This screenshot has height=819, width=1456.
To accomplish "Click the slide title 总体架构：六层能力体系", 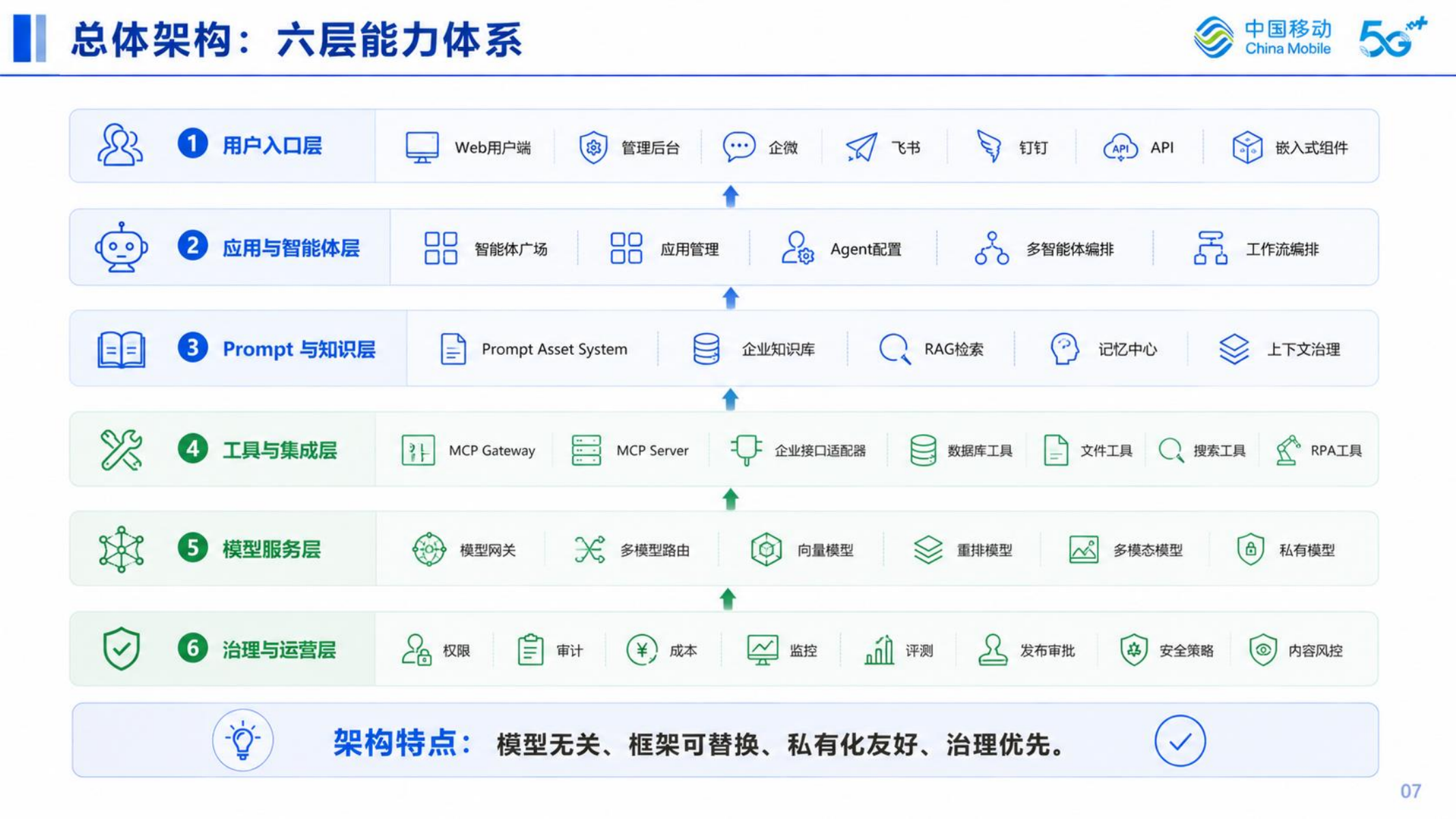I will [297, 39].
